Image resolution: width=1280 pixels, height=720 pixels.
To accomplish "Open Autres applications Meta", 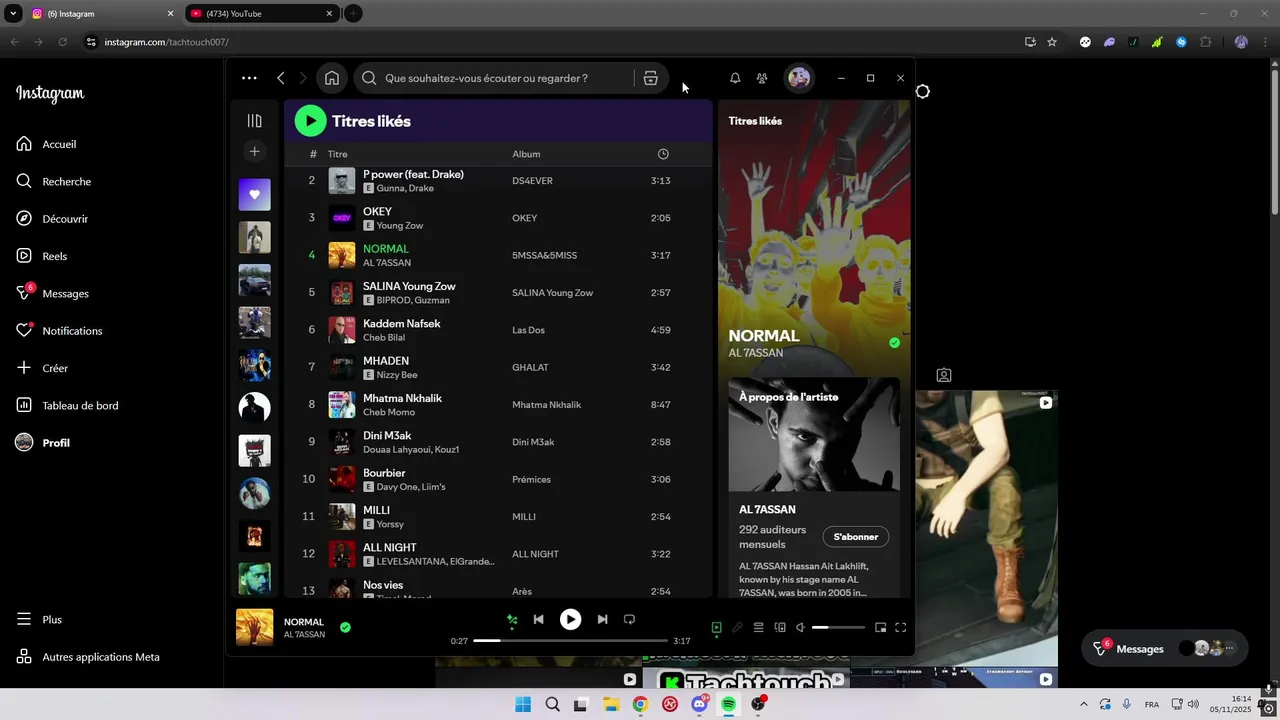I will (x=88, y=657).
